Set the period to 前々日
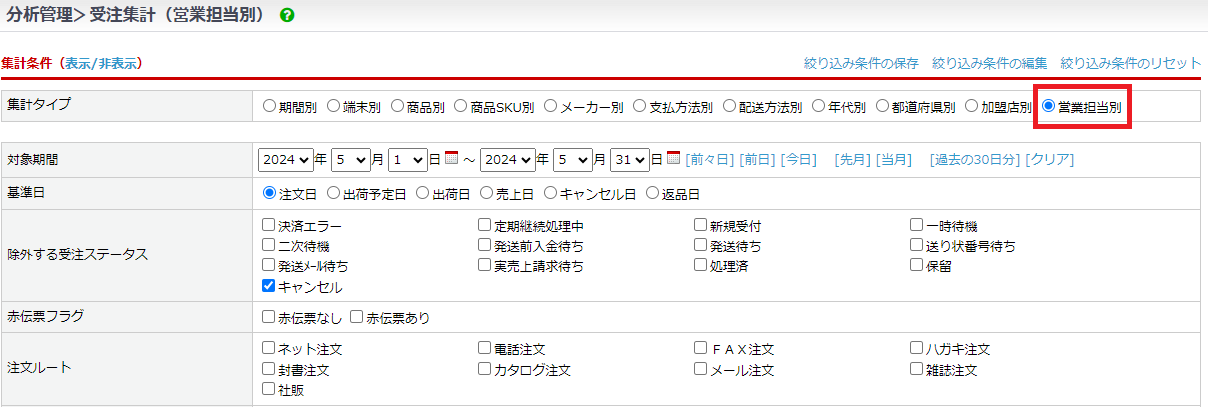 (709, 159)
